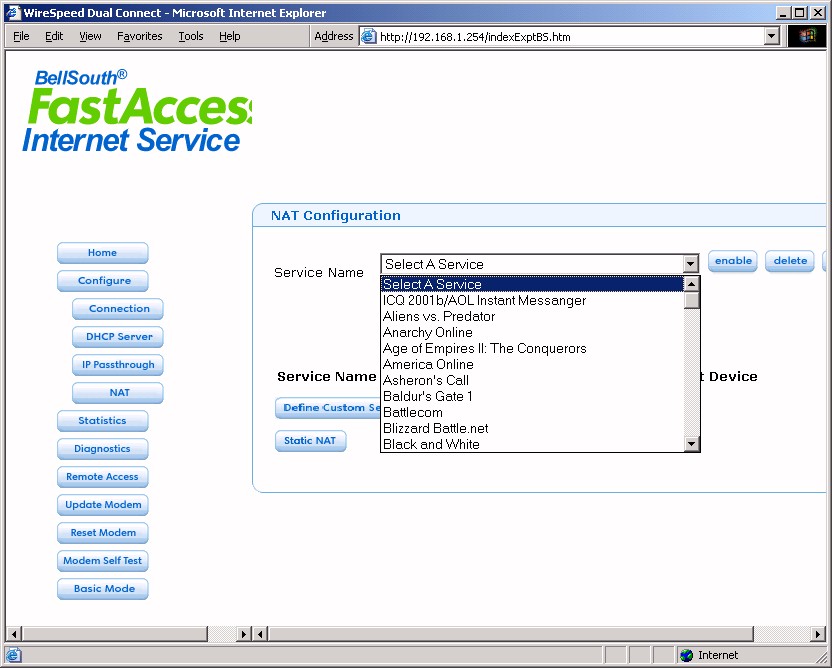Click the BellSouth FastAccess logo

tap(137, 111)
